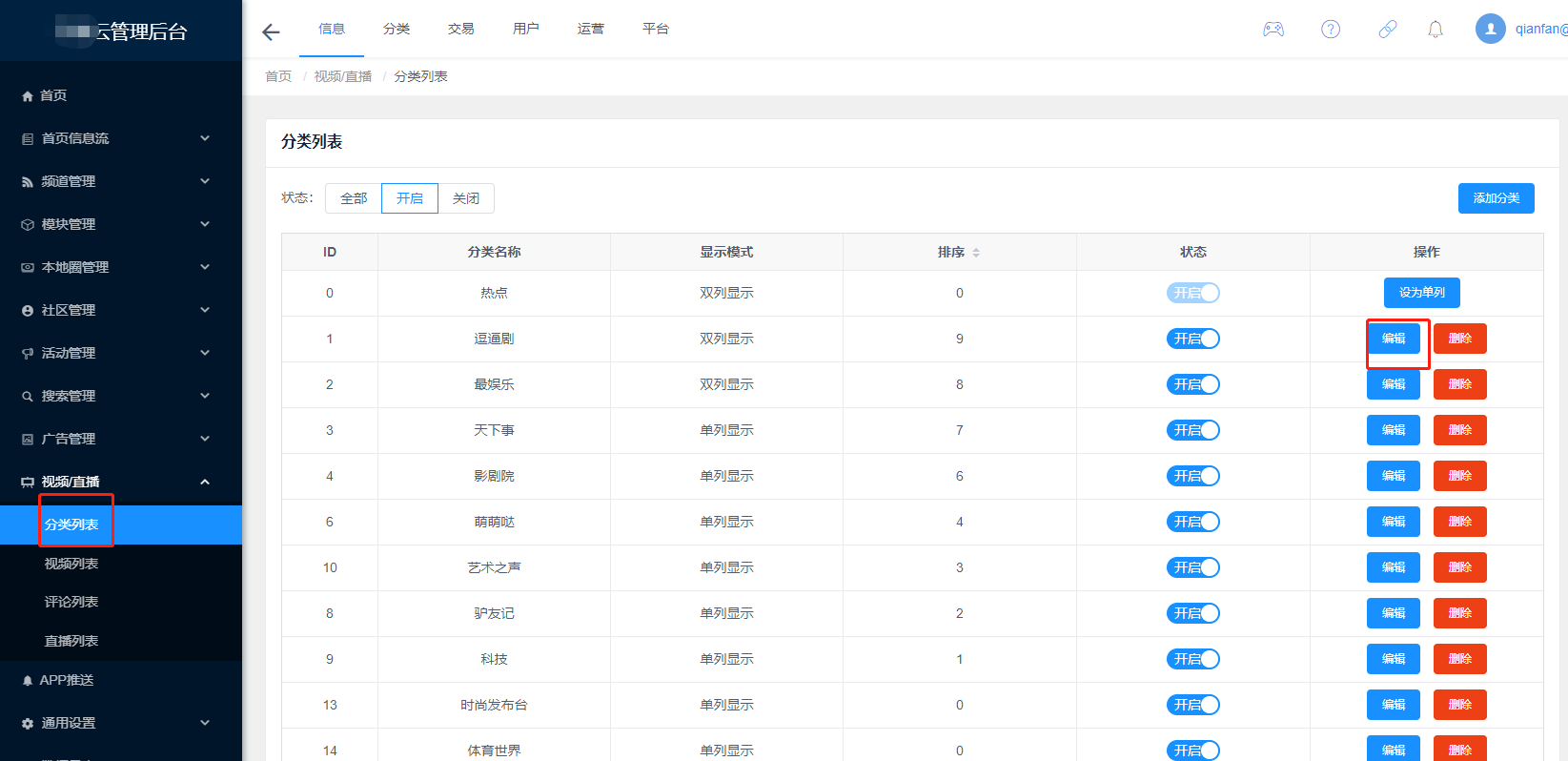Toggle the 时尚发布台 status switch
The image size is (1568, 761).
[1193, 705]
